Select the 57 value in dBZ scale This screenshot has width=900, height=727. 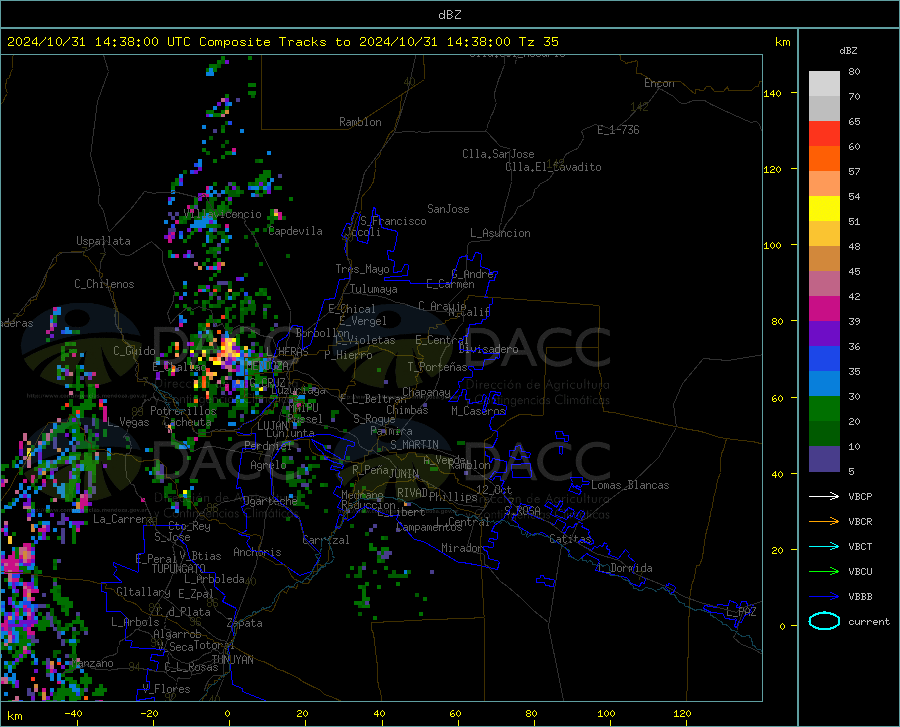[x=854, y=172]
